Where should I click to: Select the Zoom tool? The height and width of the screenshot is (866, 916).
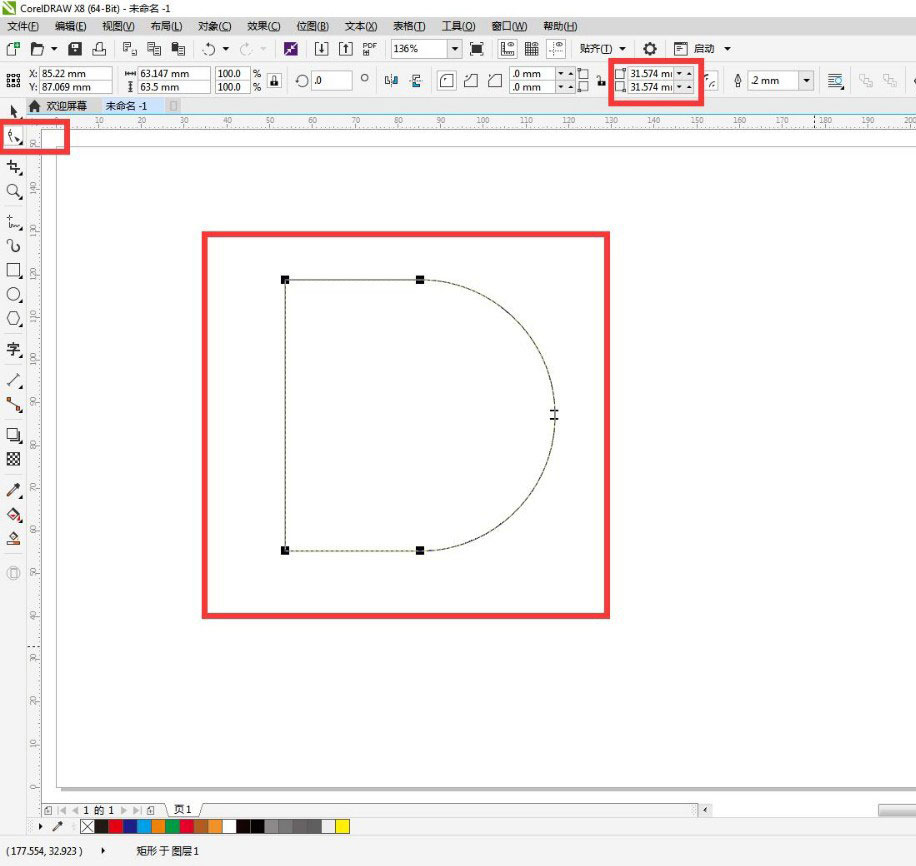(14, 193)
